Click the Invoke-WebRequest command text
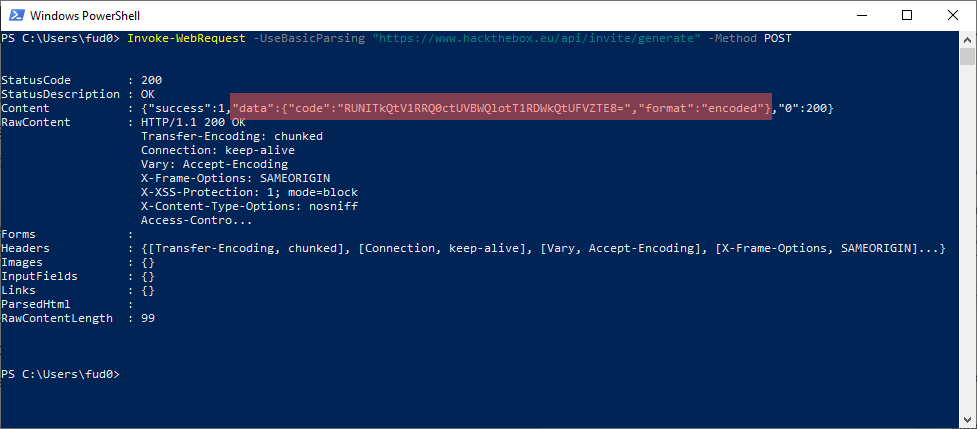This screenshot has height=429, width=977. click(187, 38)
